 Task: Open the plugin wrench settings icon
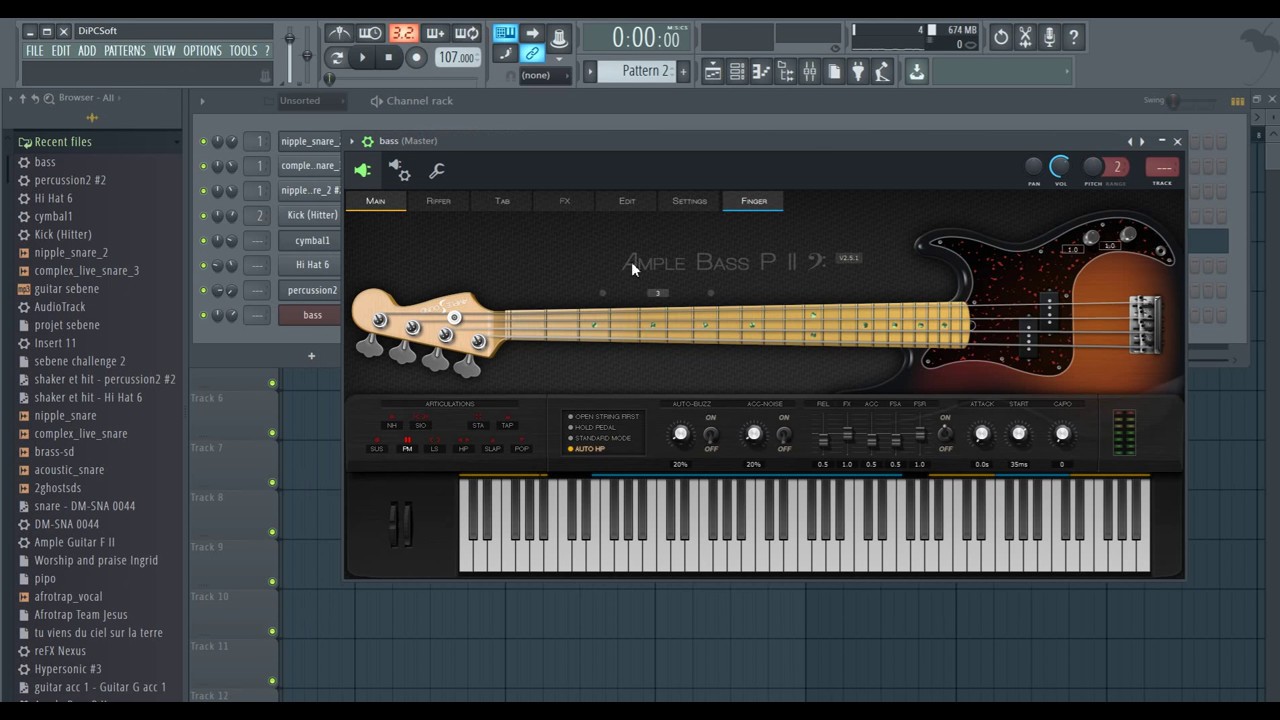tap(437, 170)
